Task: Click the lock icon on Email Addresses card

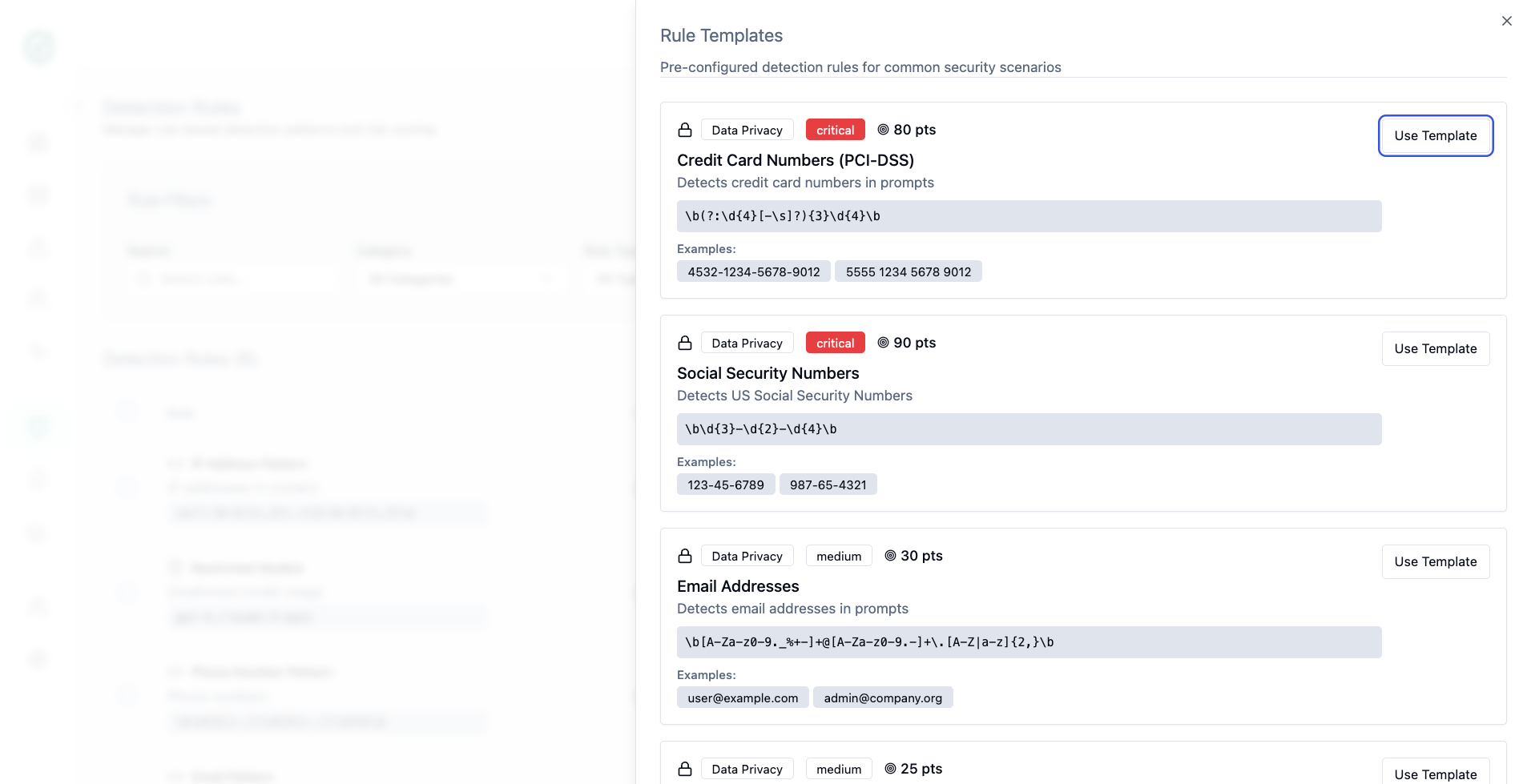Action: click(685, 556)
